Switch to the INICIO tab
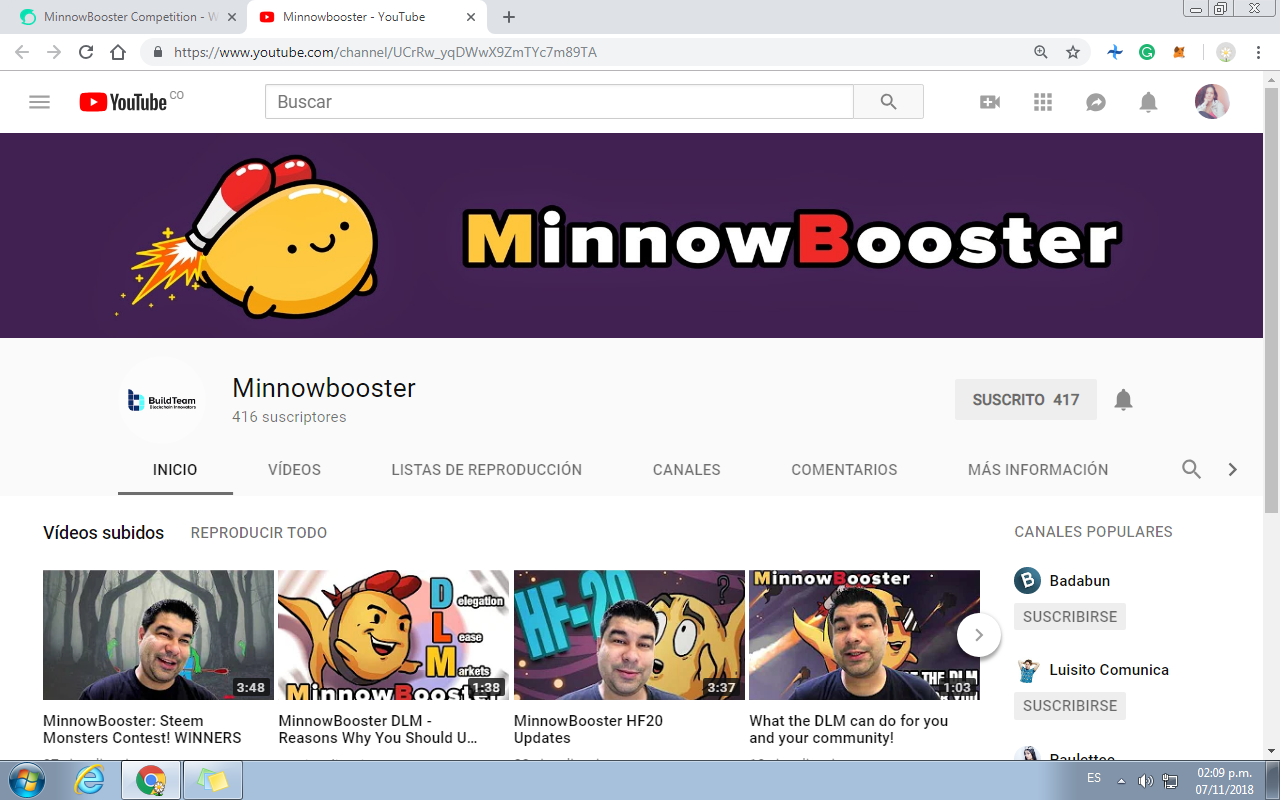 175,469
